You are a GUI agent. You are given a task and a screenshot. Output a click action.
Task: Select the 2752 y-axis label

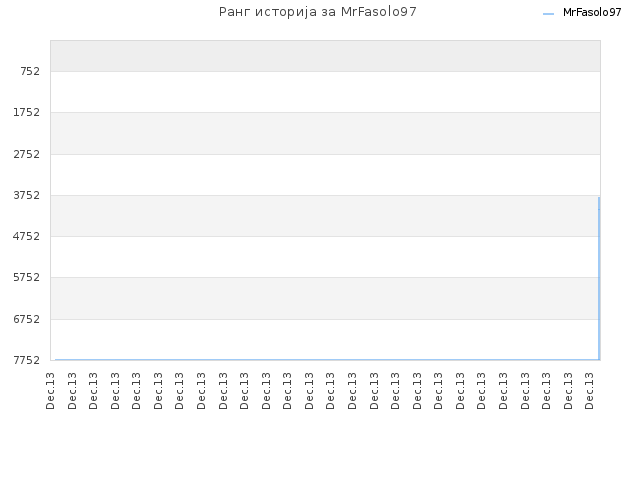click(27, 154)
